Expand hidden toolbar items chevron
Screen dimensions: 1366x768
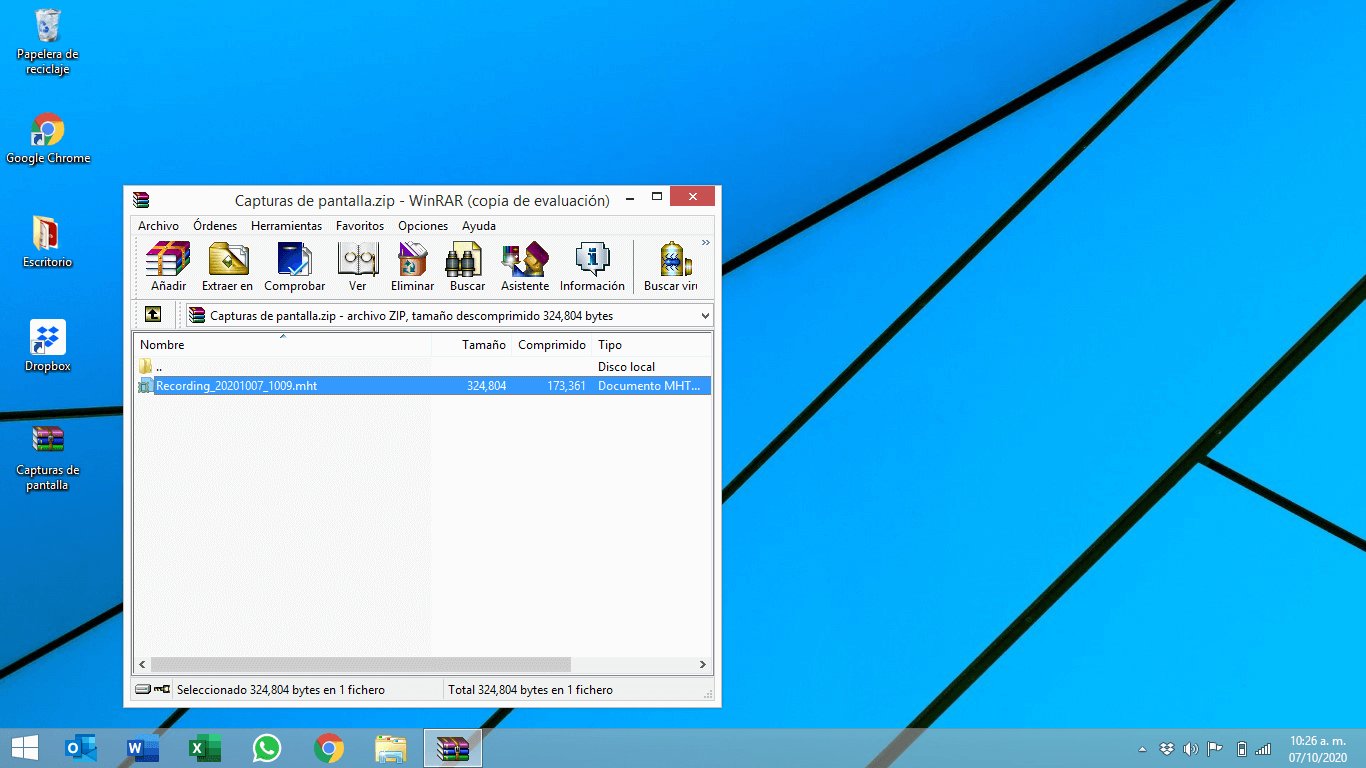tap(706, 243)
